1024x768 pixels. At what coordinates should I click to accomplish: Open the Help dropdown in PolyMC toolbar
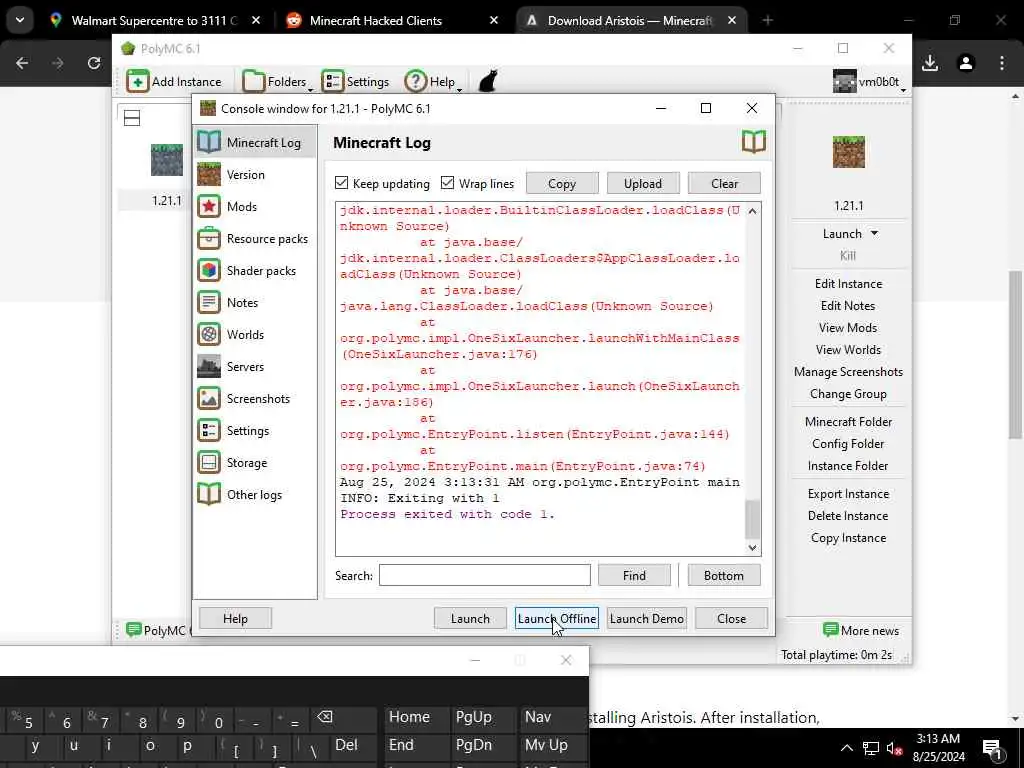click(433, 82)
